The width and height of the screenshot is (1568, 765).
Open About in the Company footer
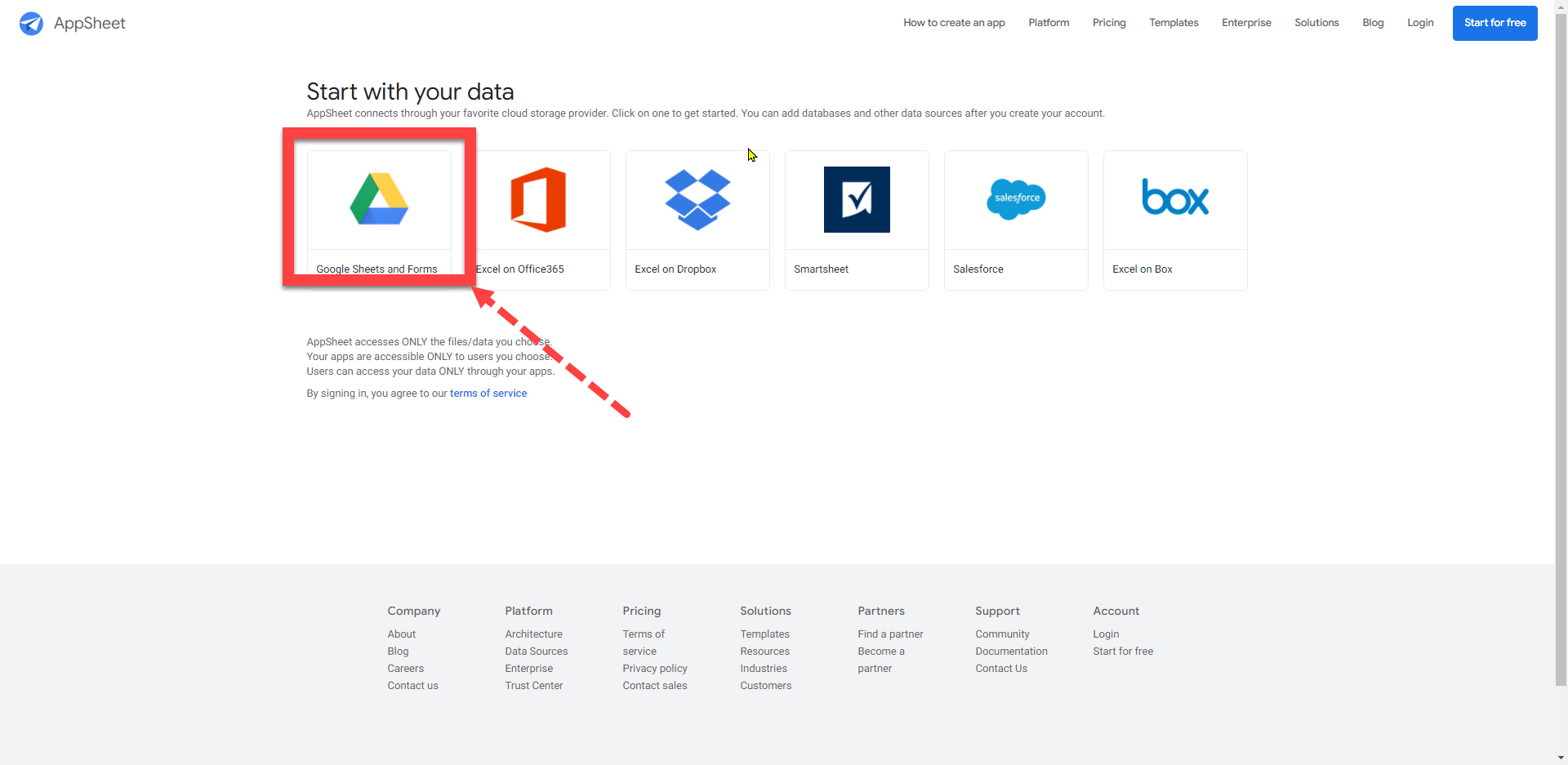[401, 634]
